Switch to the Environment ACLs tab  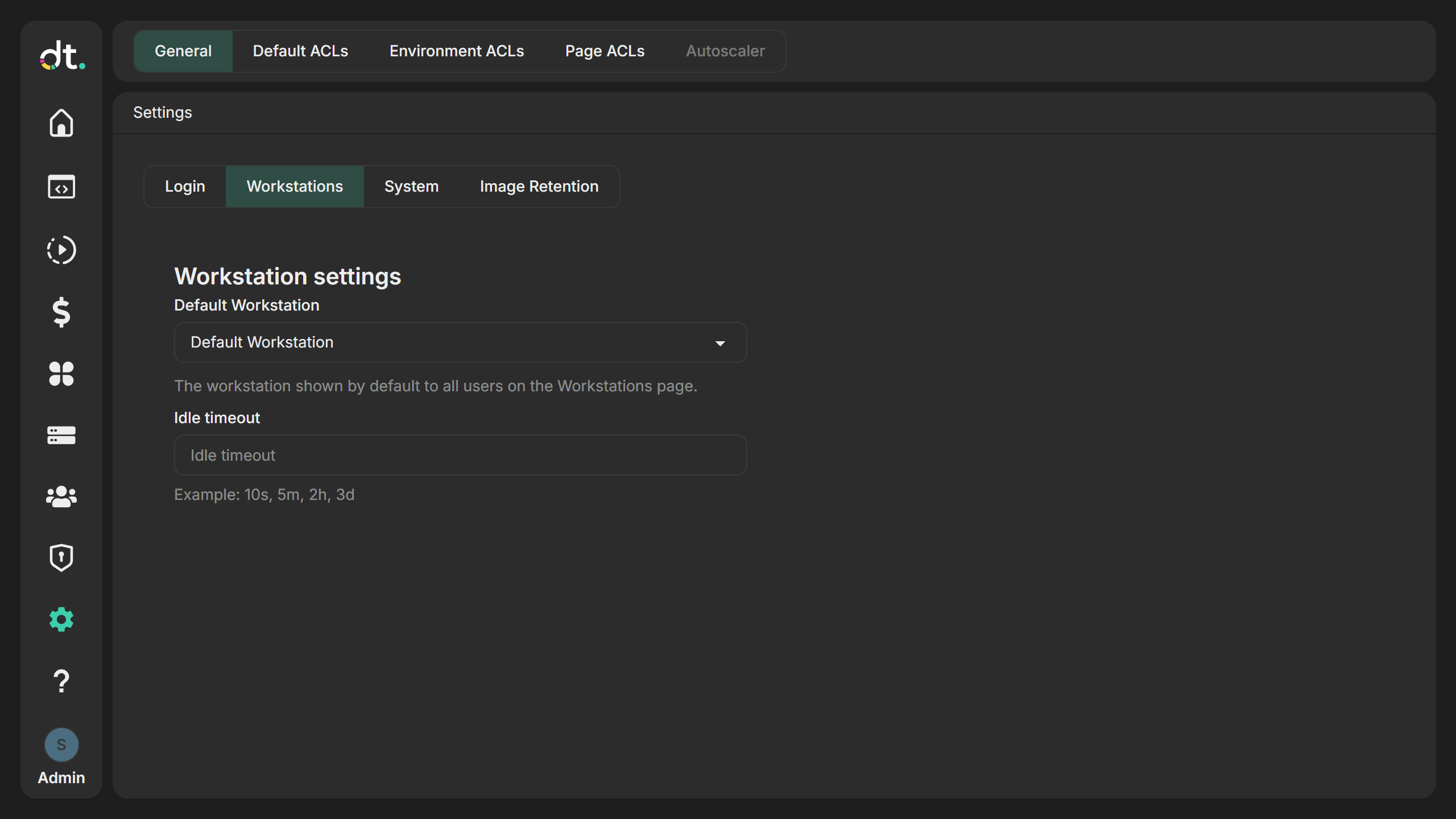tap(457, 51)
